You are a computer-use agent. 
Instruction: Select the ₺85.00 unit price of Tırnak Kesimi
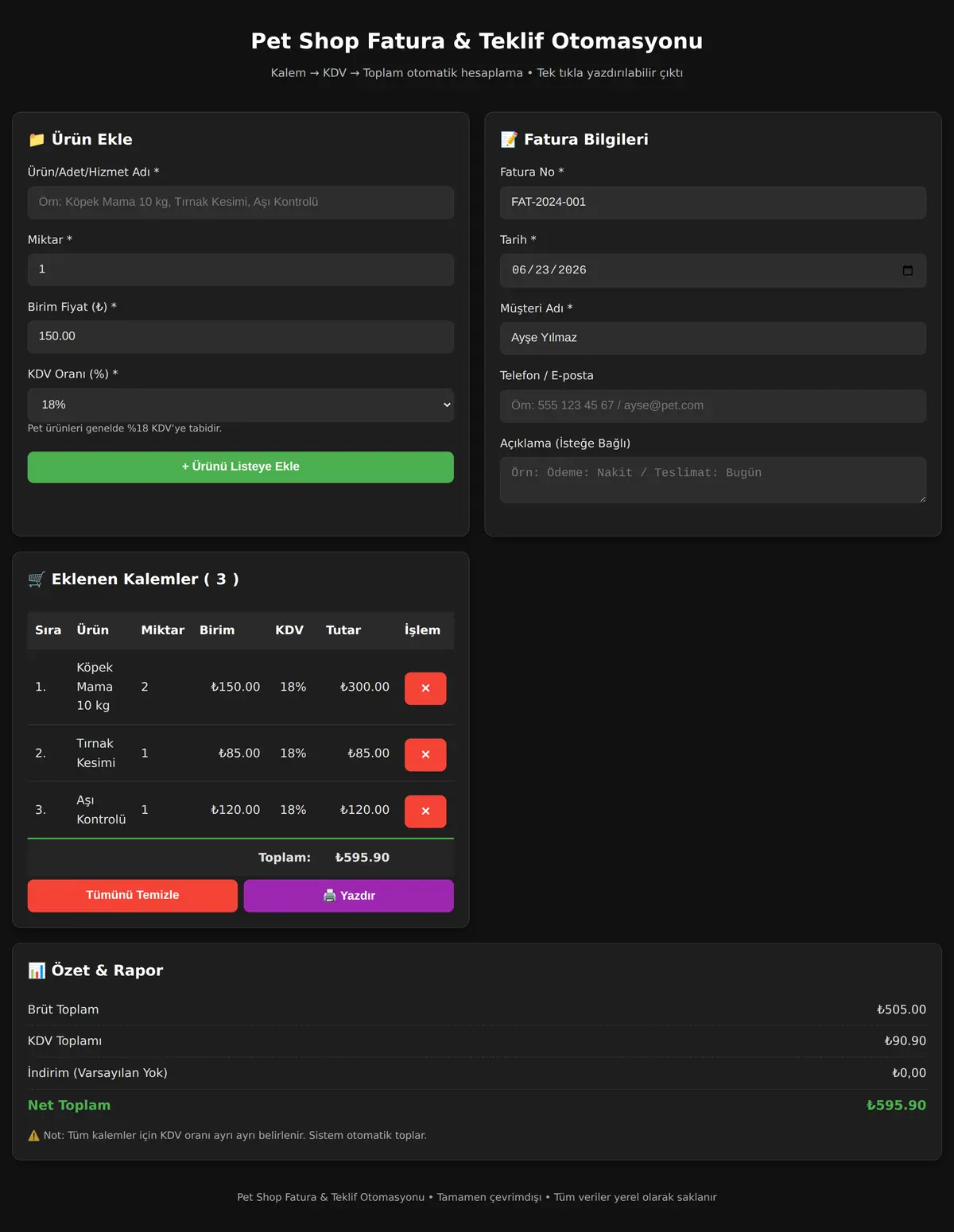(x=239, y=753)
